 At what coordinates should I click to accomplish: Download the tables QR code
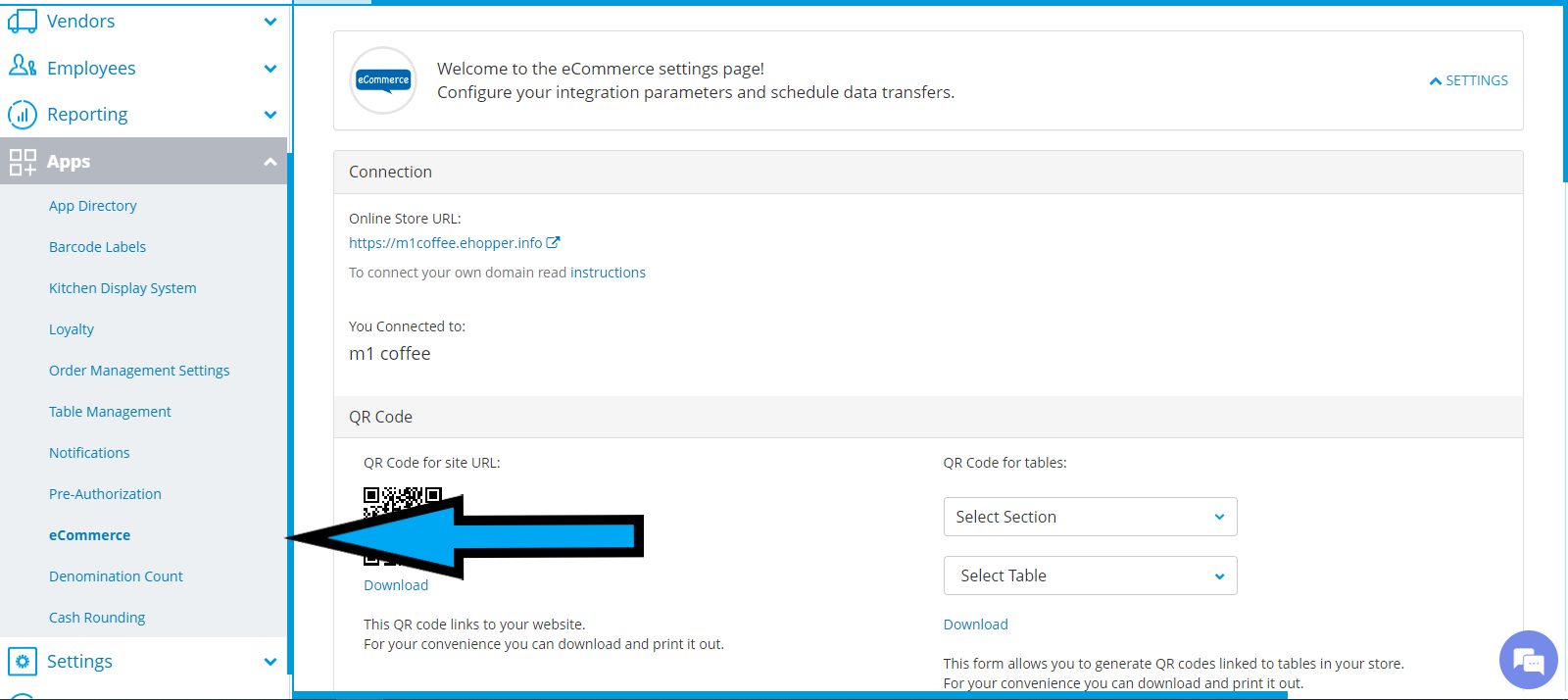pyautogui.click(x=975, y=625)
